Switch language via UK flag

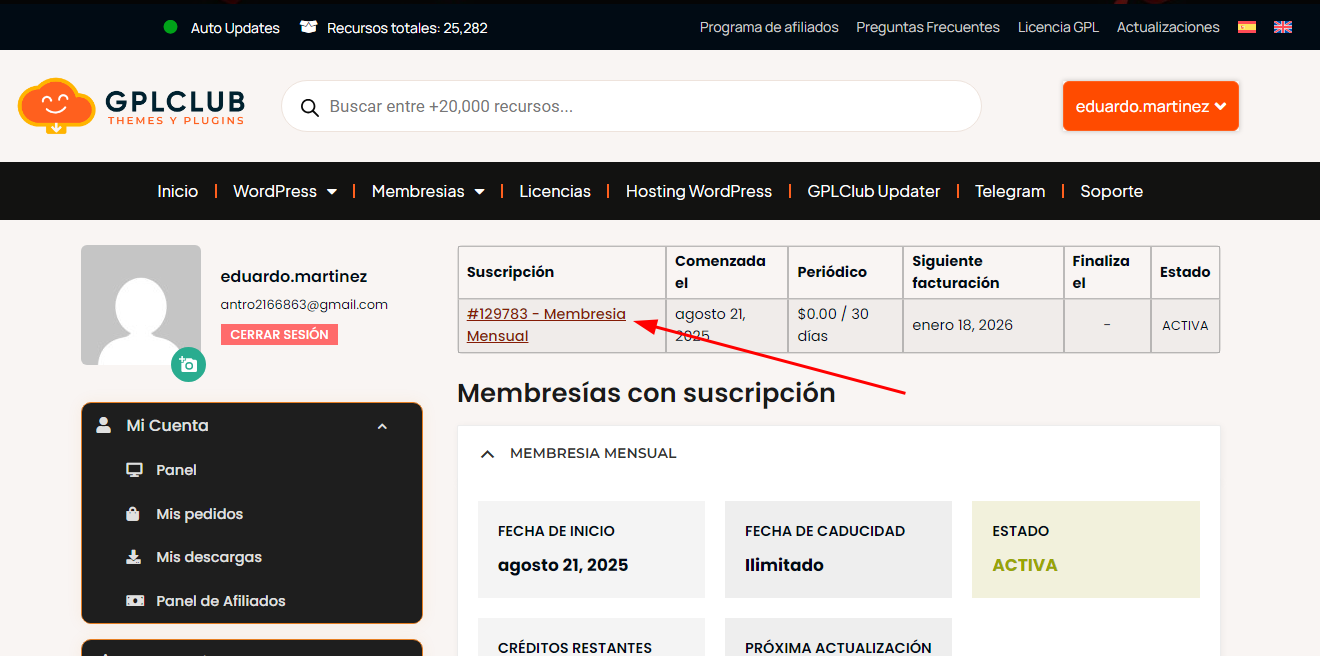point(1283,28)
